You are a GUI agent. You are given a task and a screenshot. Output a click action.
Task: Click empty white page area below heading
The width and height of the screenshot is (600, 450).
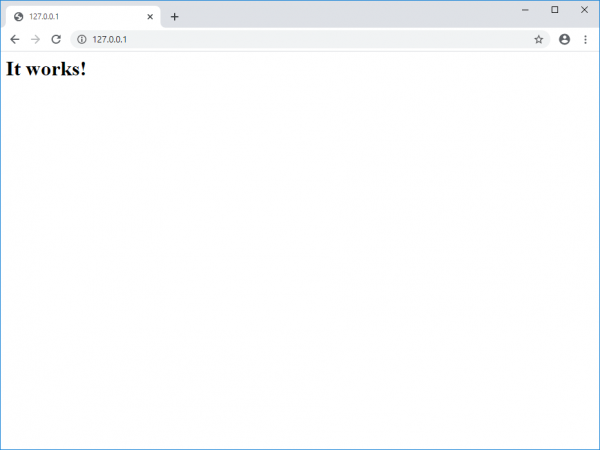(x=300, y=260)
